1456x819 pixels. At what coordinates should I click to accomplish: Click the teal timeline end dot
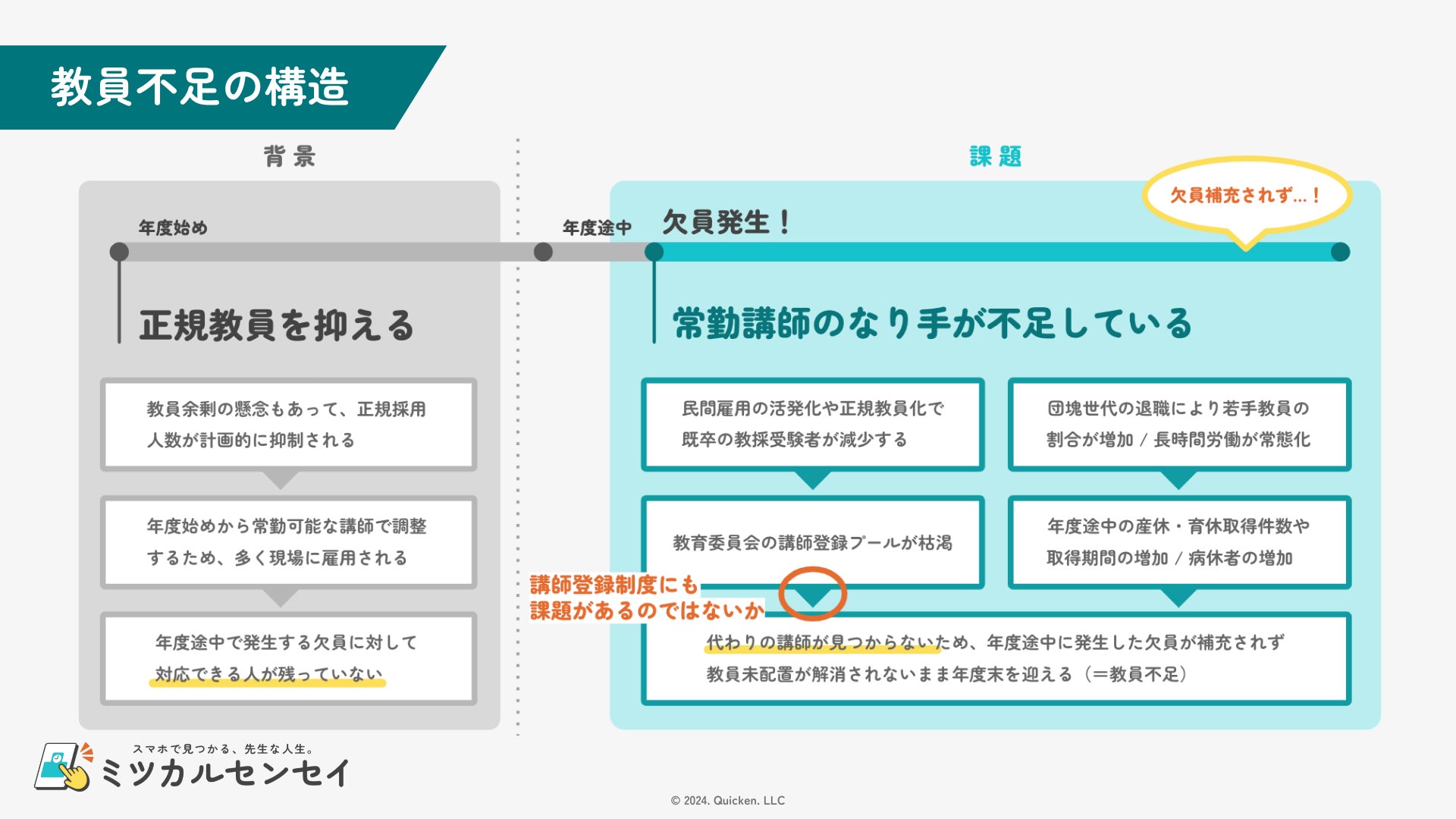coord(1340,252)
